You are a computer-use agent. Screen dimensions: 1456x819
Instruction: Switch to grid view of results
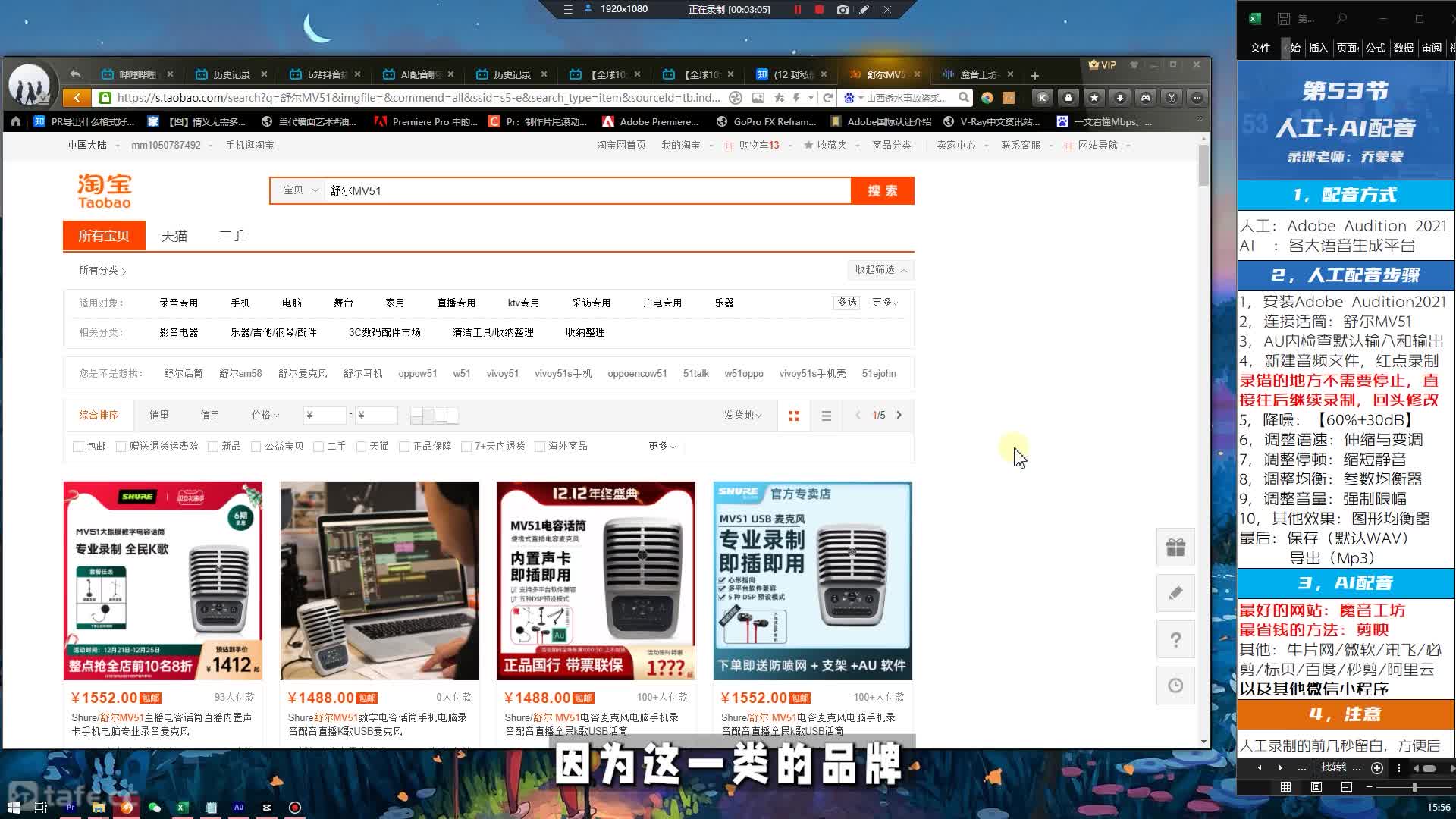point(794,416)
